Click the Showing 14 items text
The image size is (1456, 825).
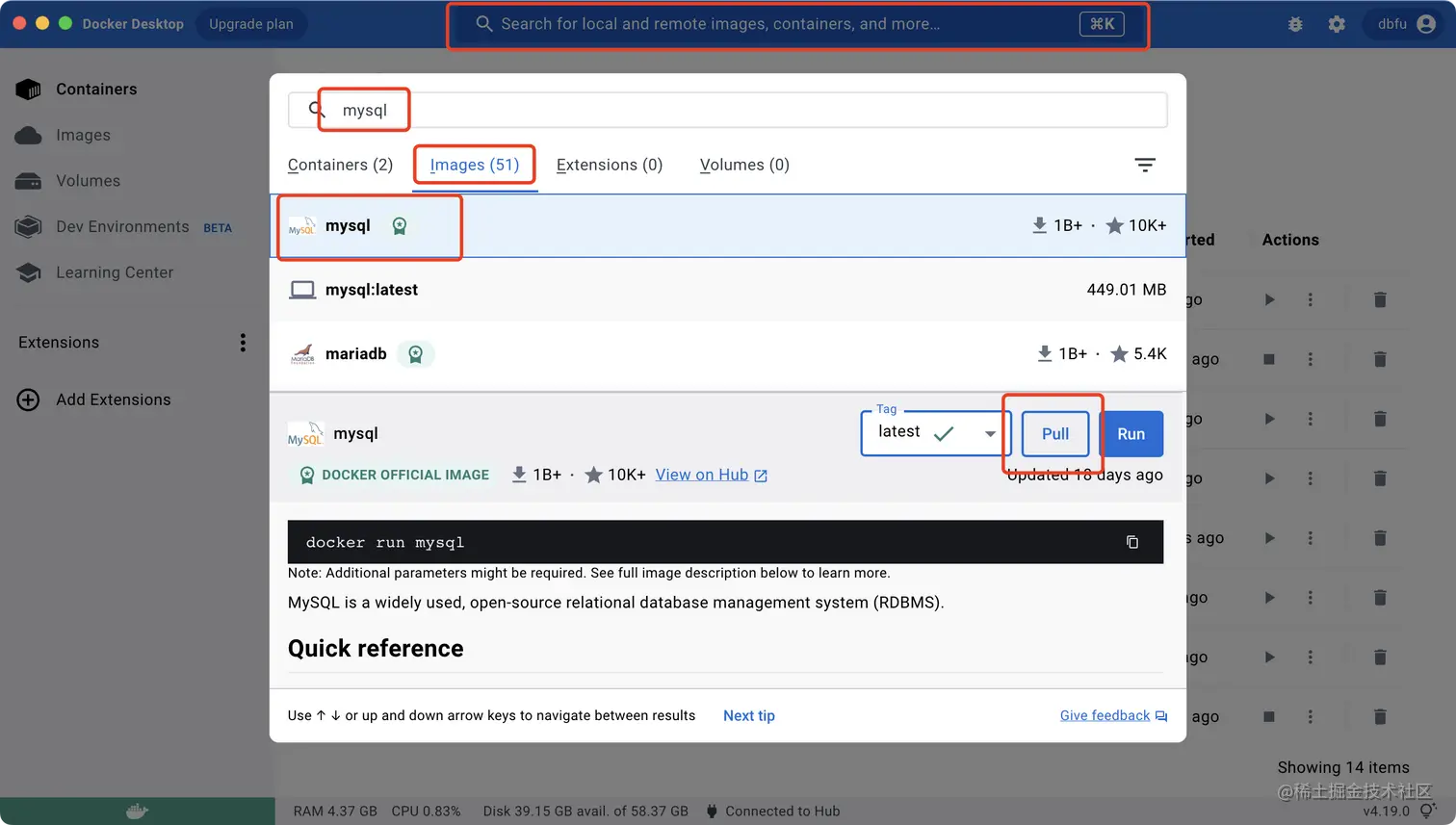pyautogui.click(x=1343, y=768)
